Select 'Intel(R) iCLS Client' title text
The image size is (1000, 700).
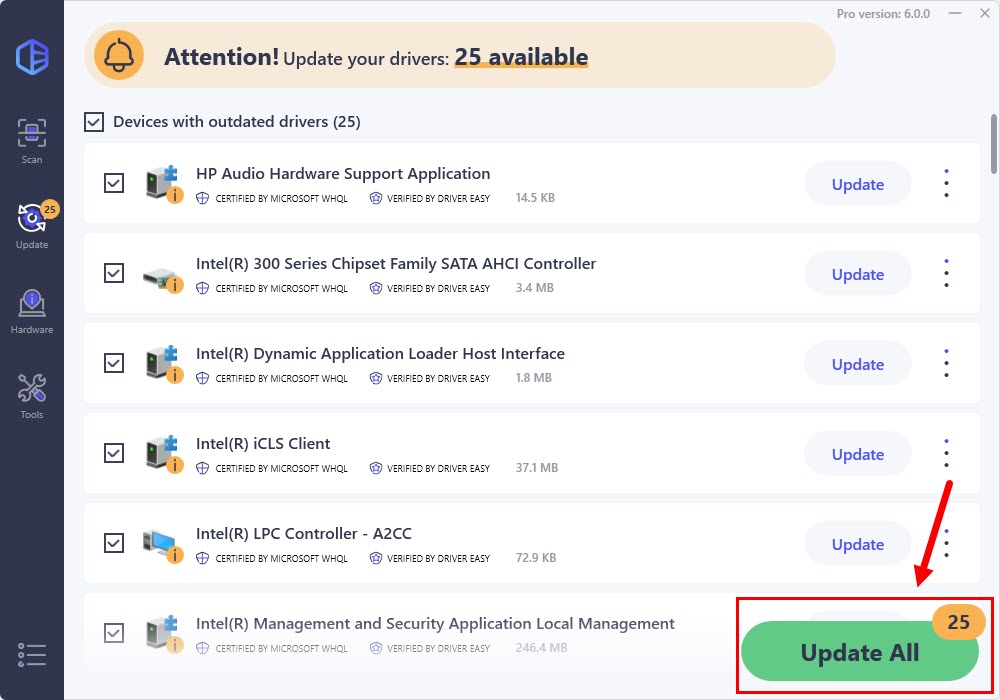point(263,444)
